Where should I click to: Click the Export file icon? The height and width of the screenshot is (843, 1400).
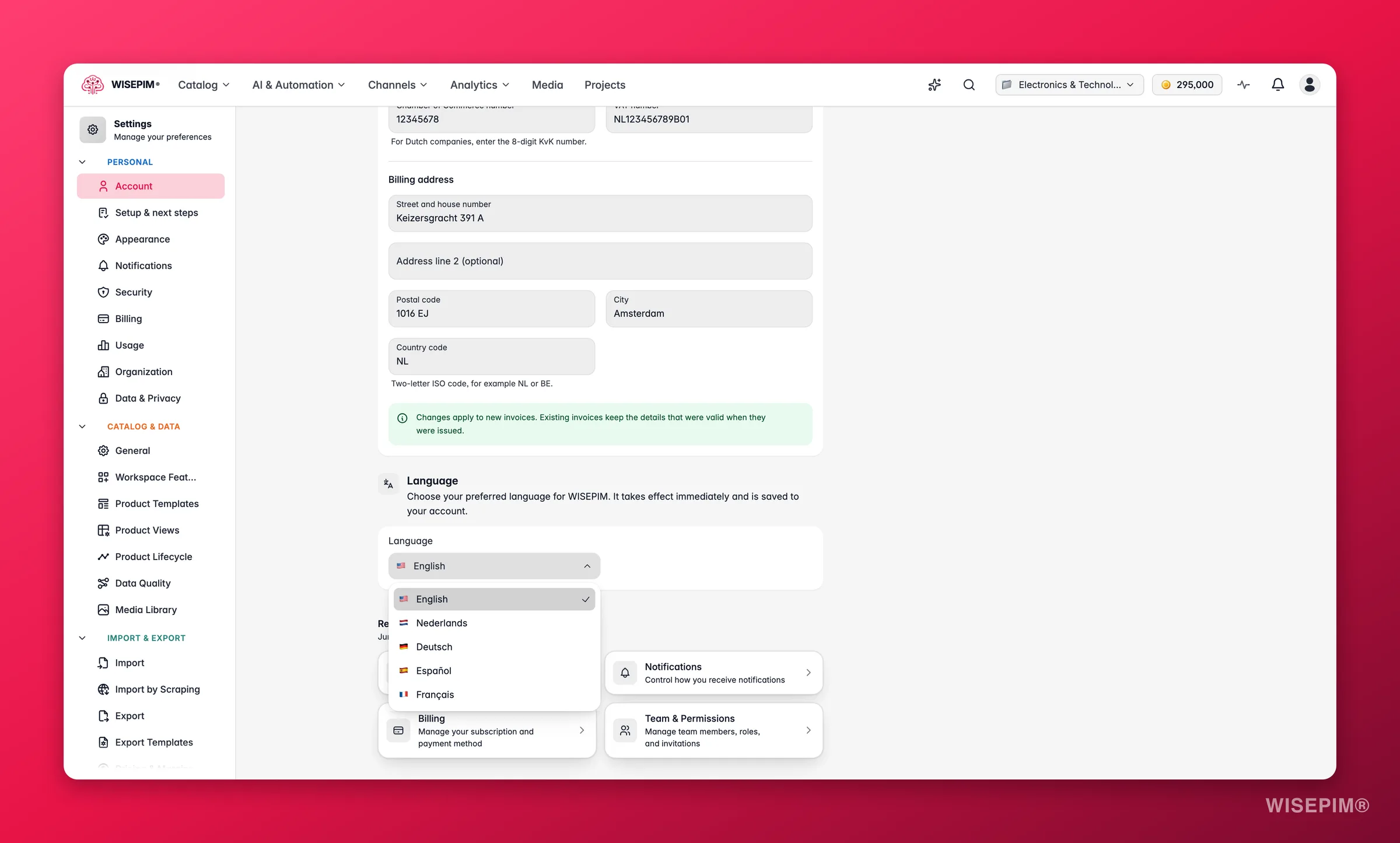(x=103, y=716)
